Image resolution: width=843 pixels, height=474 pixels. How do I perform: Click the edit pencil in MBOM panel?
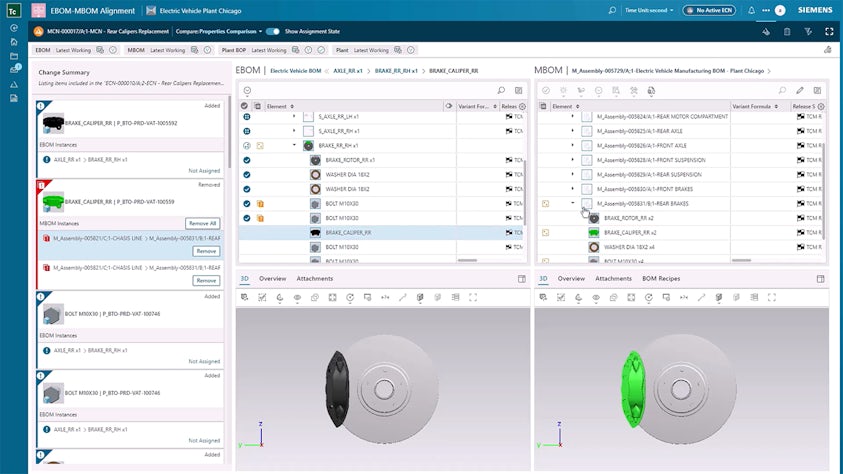[x=800, y=90]
